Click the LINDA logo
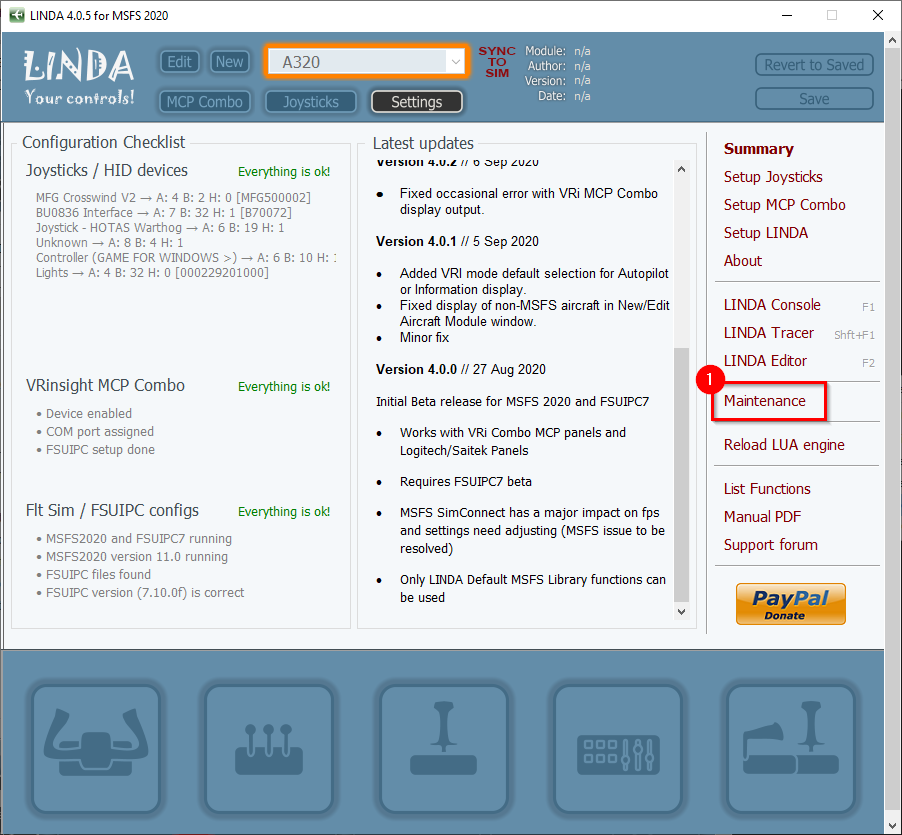 point(79,77)
